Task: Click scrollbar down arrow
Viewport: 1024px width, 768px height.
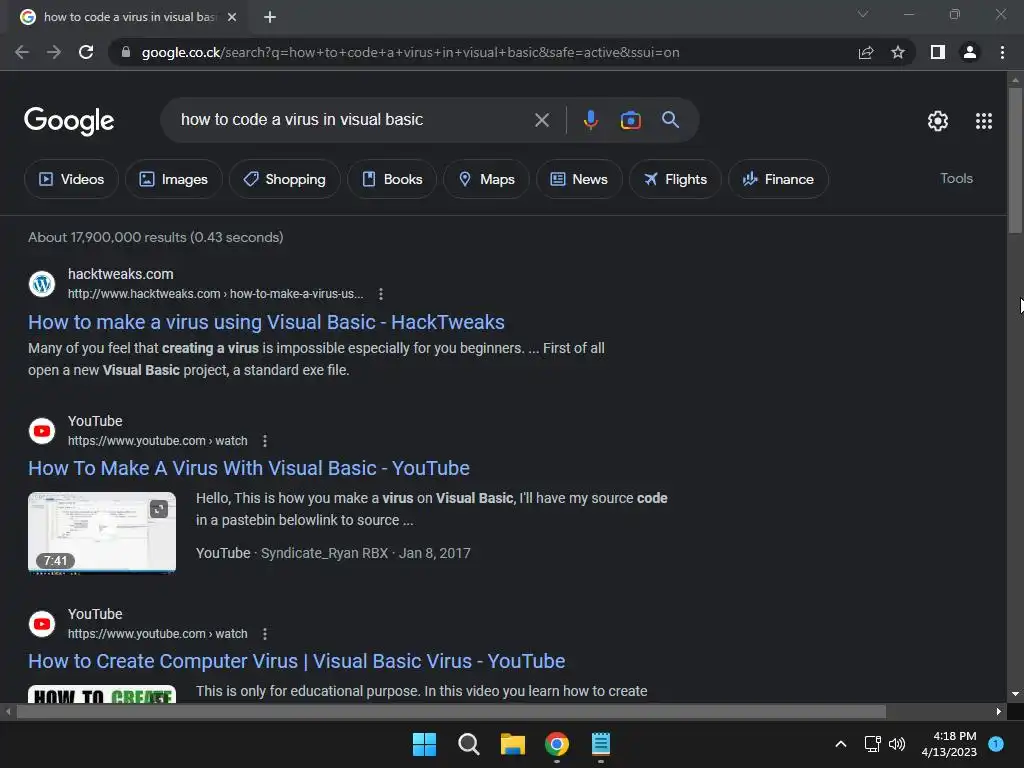Action: coord(1015,694)
